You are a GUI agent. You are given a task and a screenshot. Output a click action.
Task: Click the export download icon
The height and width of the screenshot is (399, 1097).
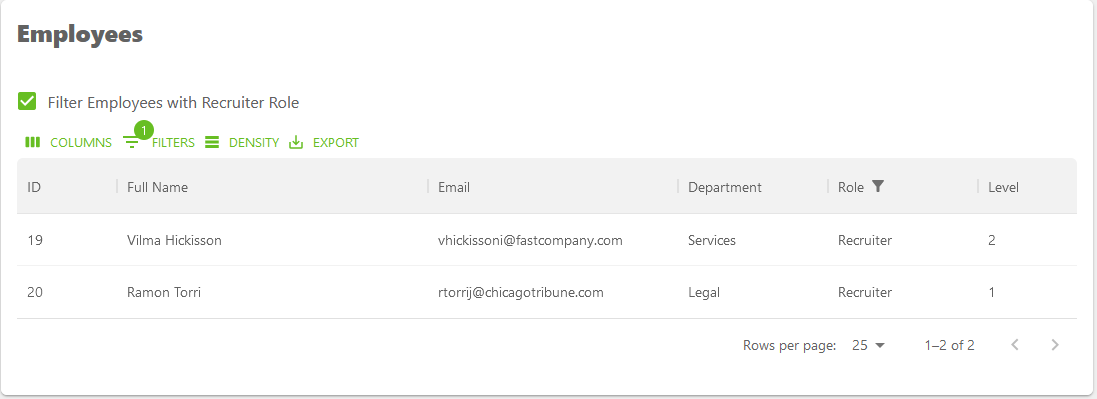click(296, 142)
